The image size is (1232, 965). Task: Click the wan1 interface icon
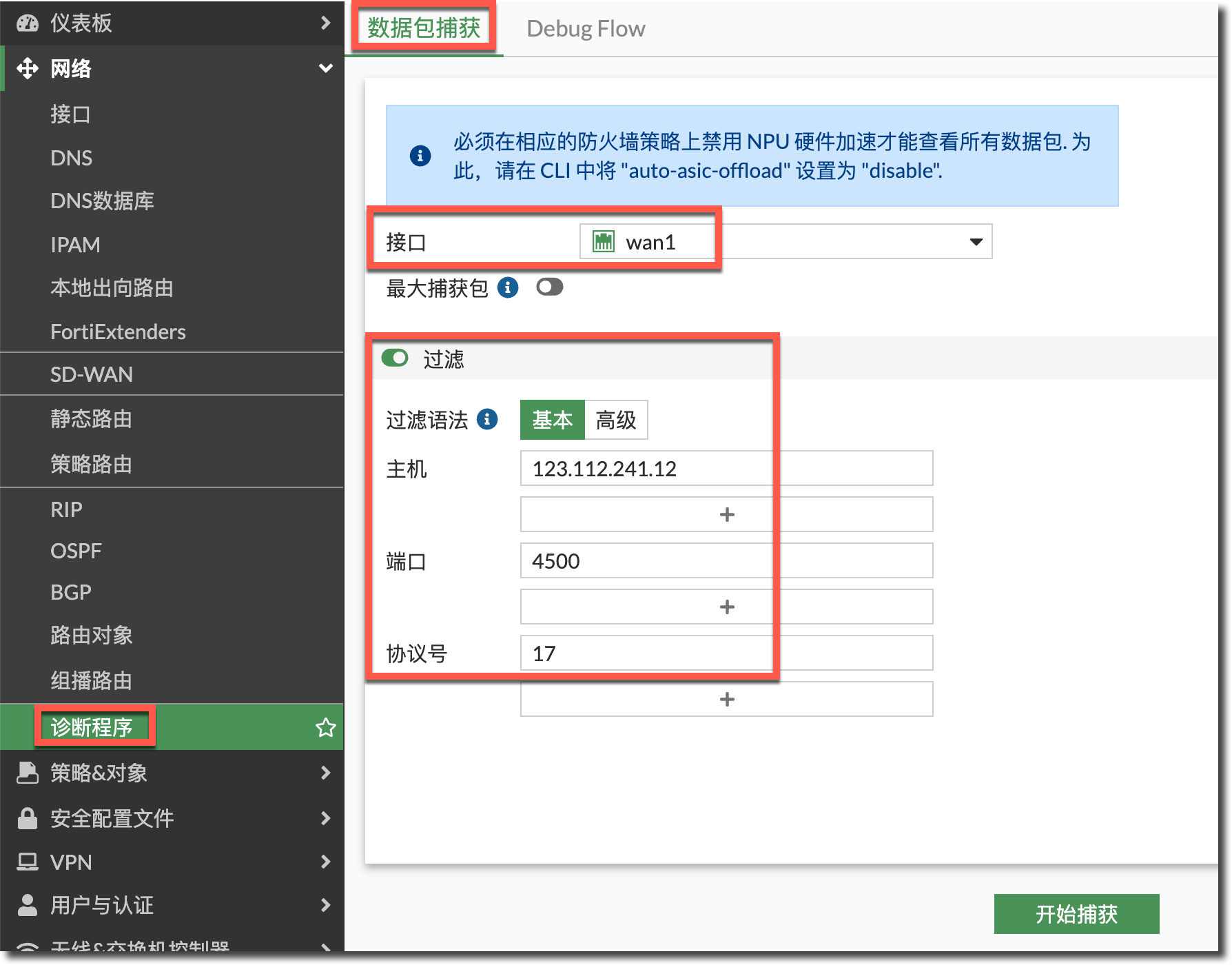604,242
